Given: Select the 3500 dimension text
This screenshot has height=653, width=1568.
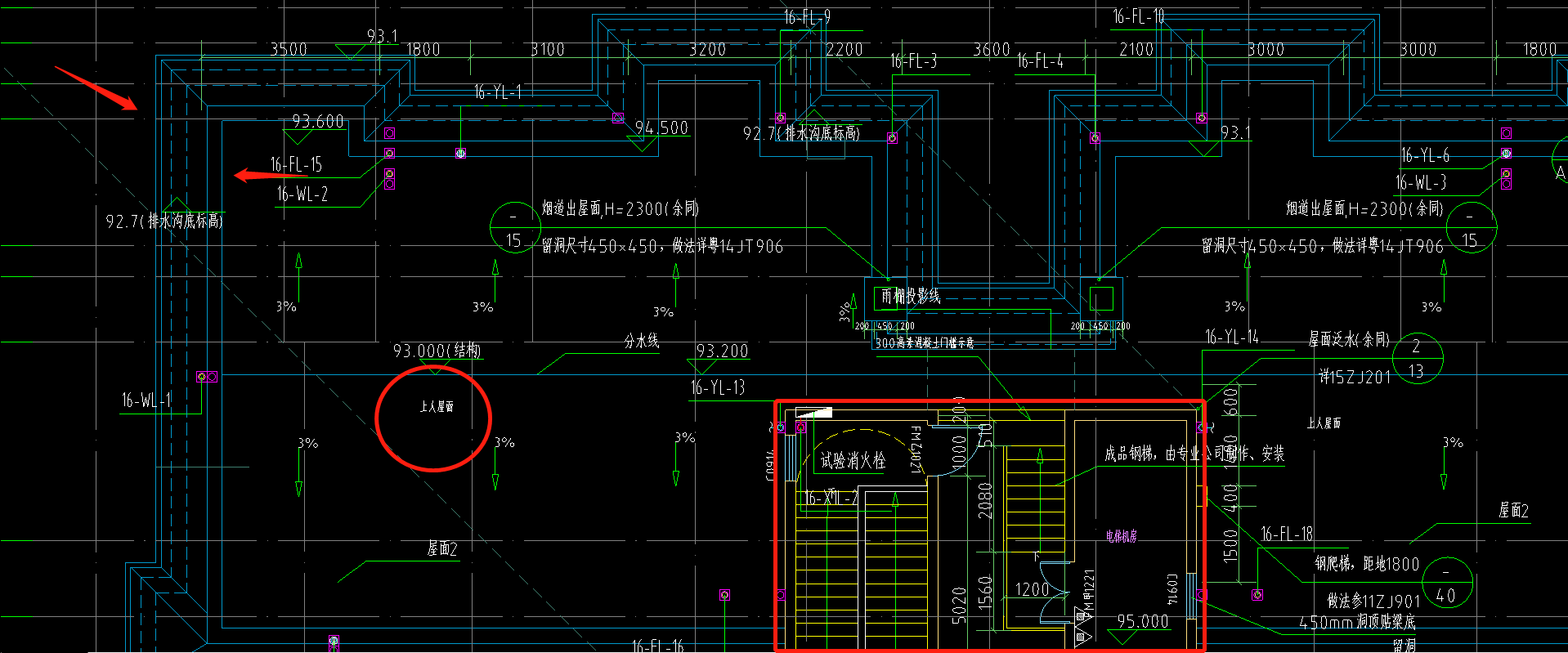Looking at the screenshot, I should (x=289, y=49).
